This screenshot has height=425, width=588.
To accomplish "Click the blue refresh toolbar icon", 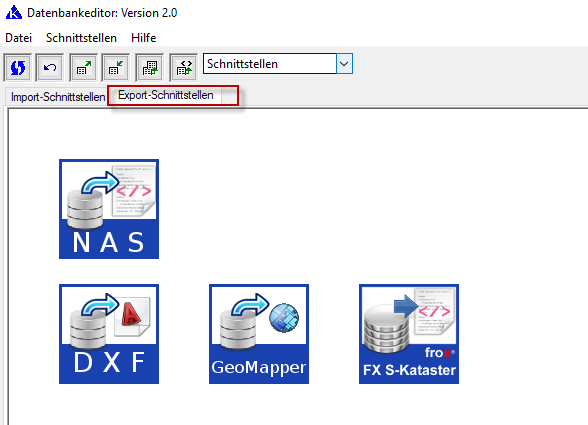I will click(x=18, y=68).
